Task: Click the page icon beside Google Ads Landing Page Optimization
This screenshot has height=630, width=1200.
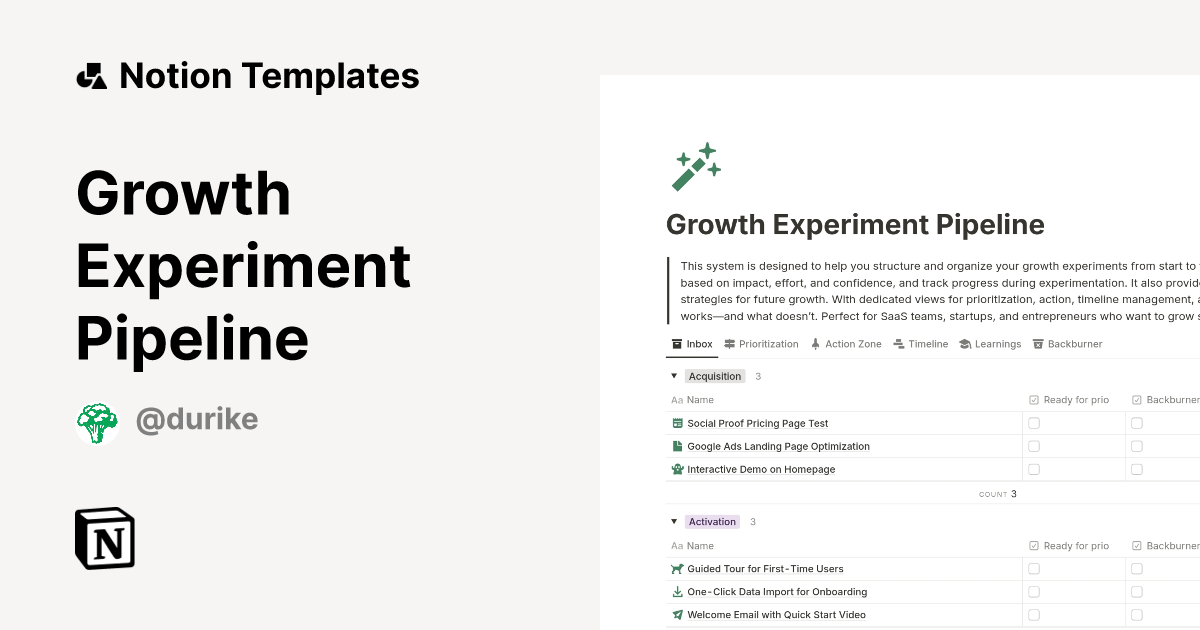Action: tap(678, 446)
